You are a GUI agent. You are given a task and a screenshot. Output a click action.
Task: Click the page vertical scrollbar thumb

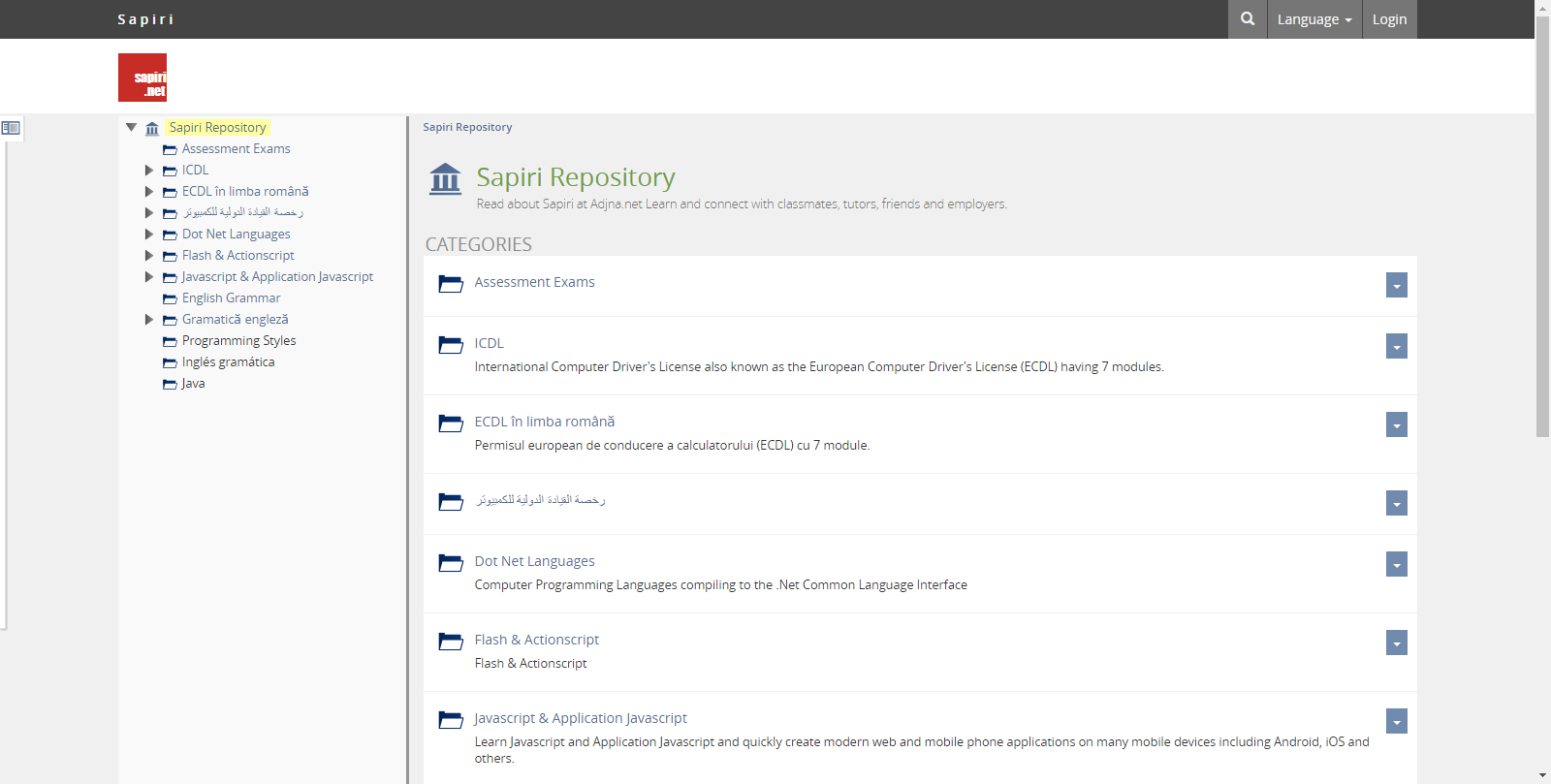point(1543,227)
